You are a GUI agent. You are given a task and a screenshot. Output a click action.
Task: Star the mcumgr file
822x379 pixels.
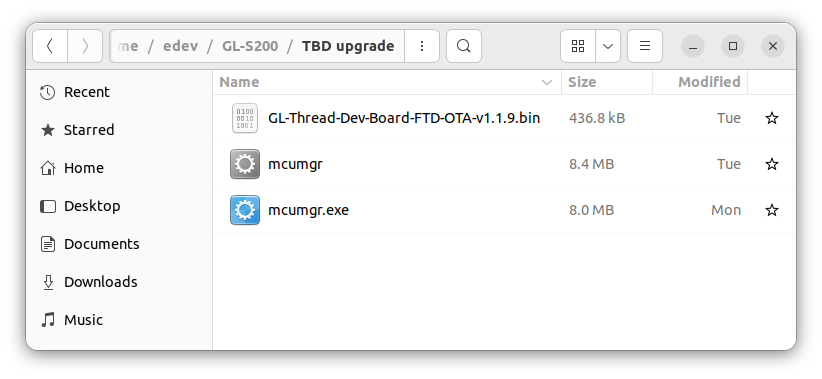(x=772, y=164)
